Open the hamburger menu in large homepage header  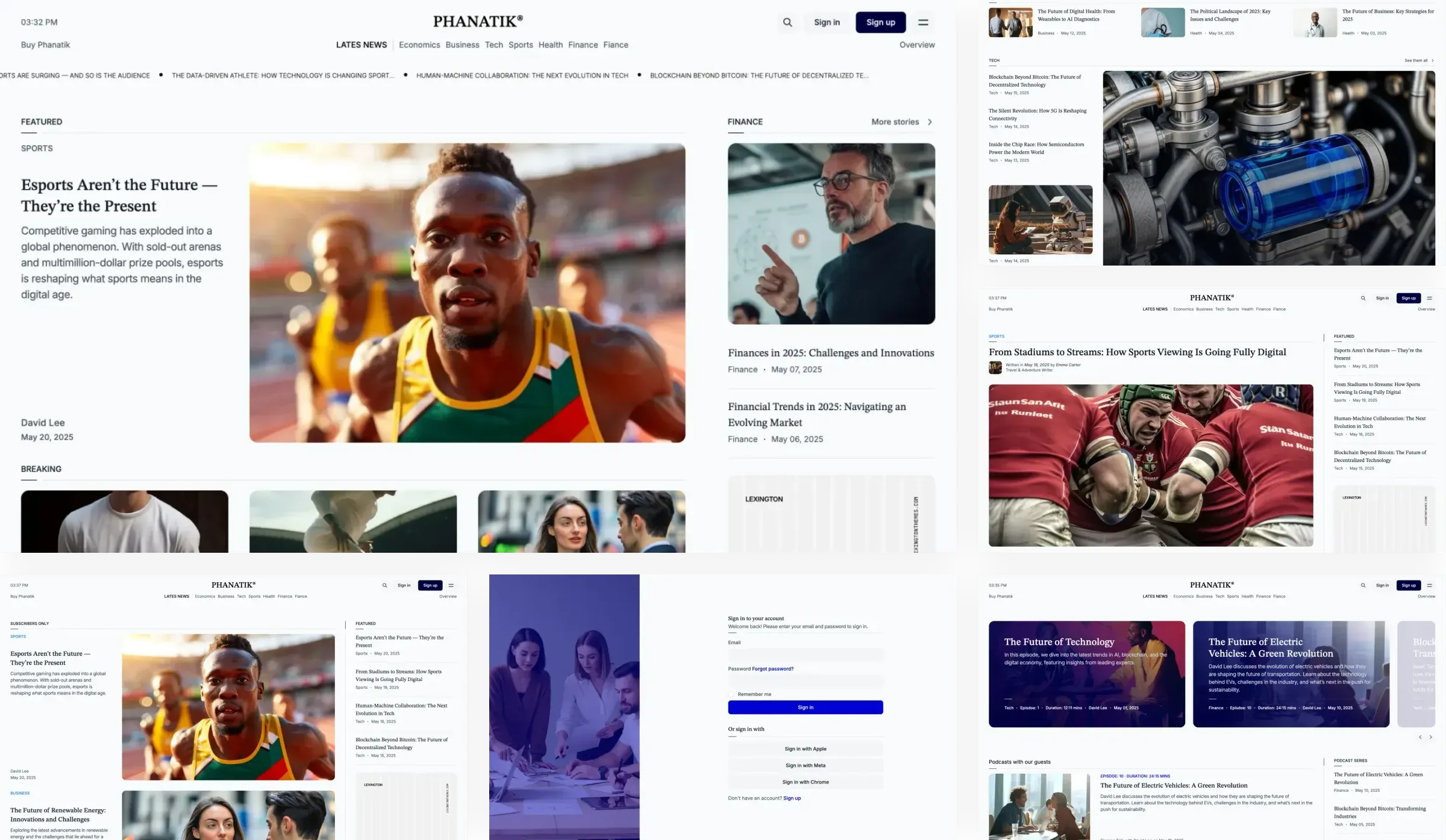coord(923,22)
